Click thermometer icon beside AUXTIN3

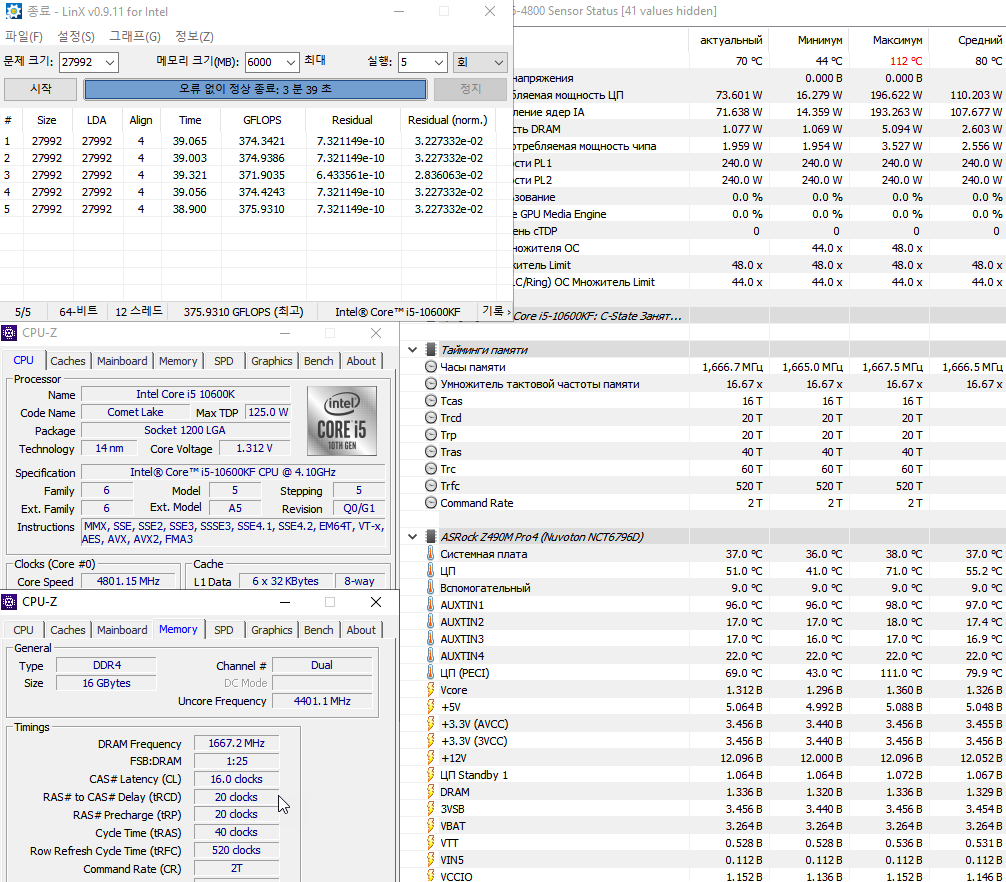pyautogui.click(x=431, y=639)
